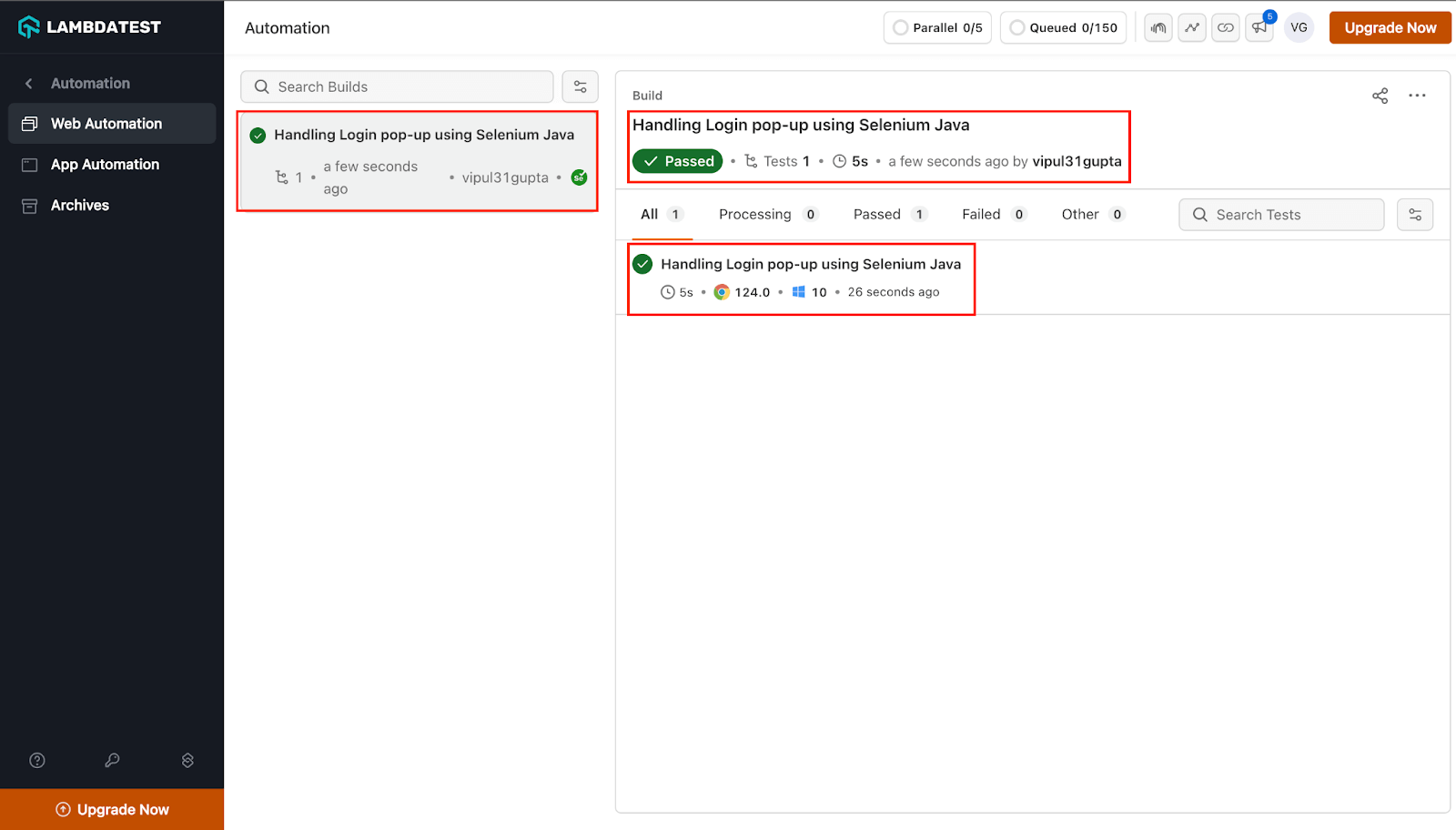Open build filters beside Search Builds
1456x830 pixels.
pyautogui.click(x=580, y=86)
